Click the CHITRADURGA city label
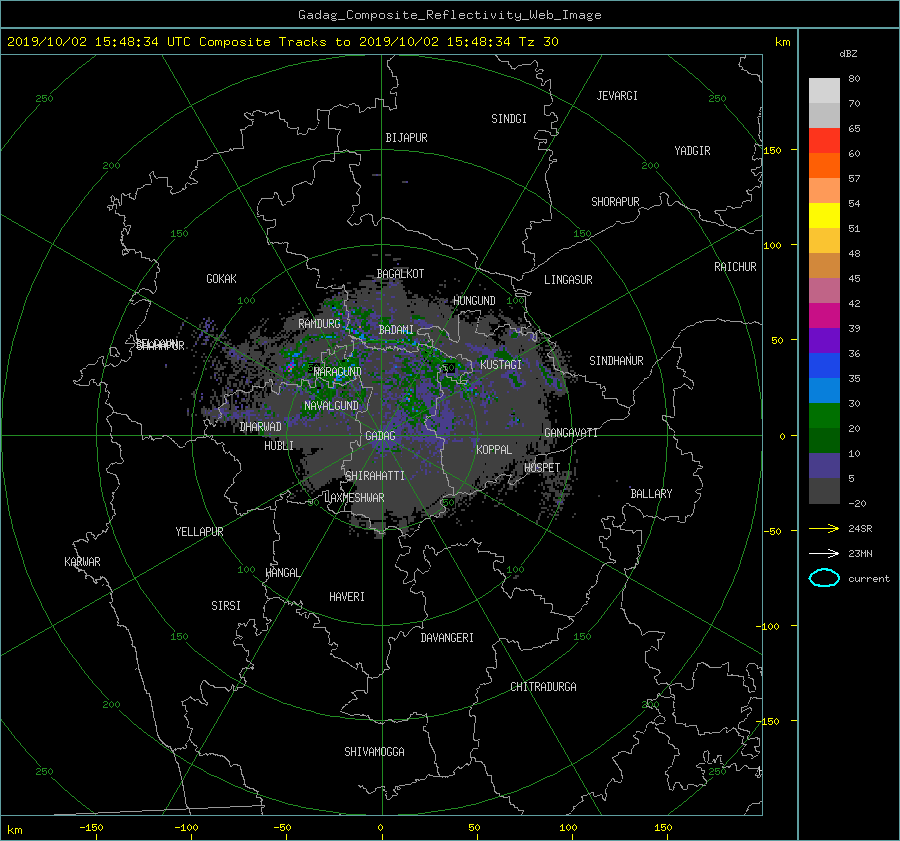Viewport: 900px width, 841px height. (544, 687)
